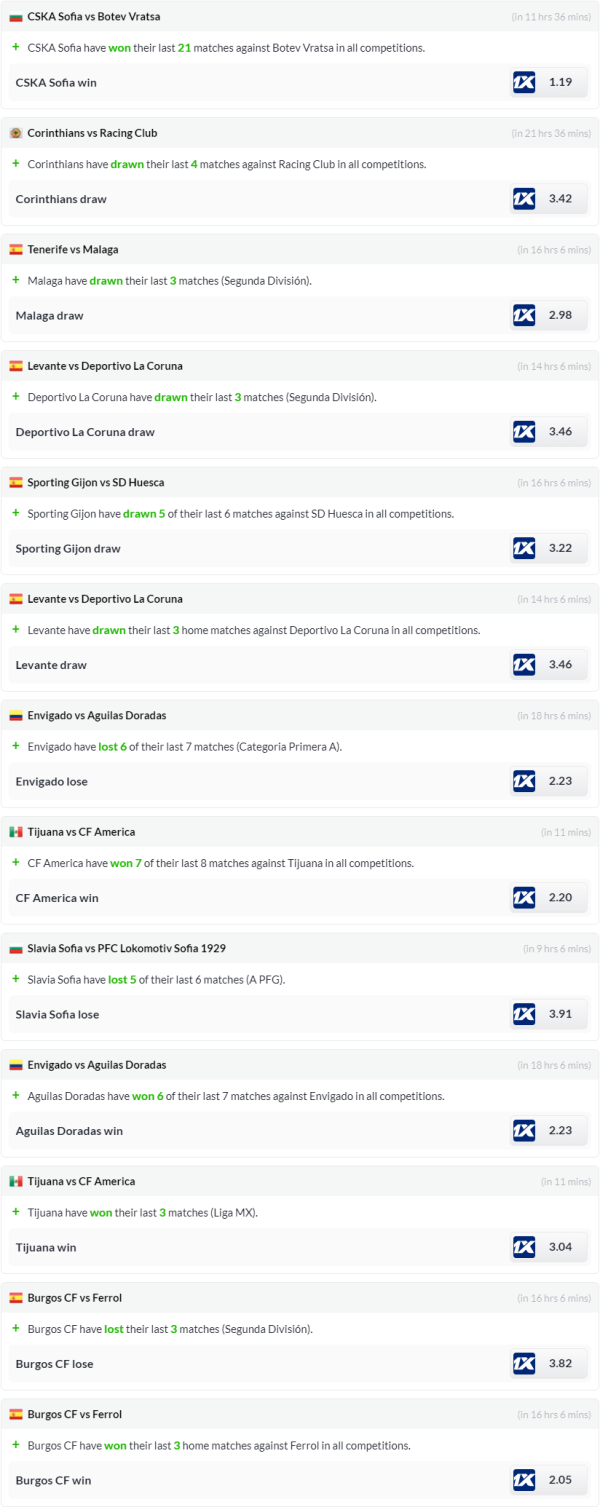The width and height of the screenshot is (600, 1507).
Task: Expand the CSKA Sofia 21 wins stat with the plus sign
Action: [16, 47]
